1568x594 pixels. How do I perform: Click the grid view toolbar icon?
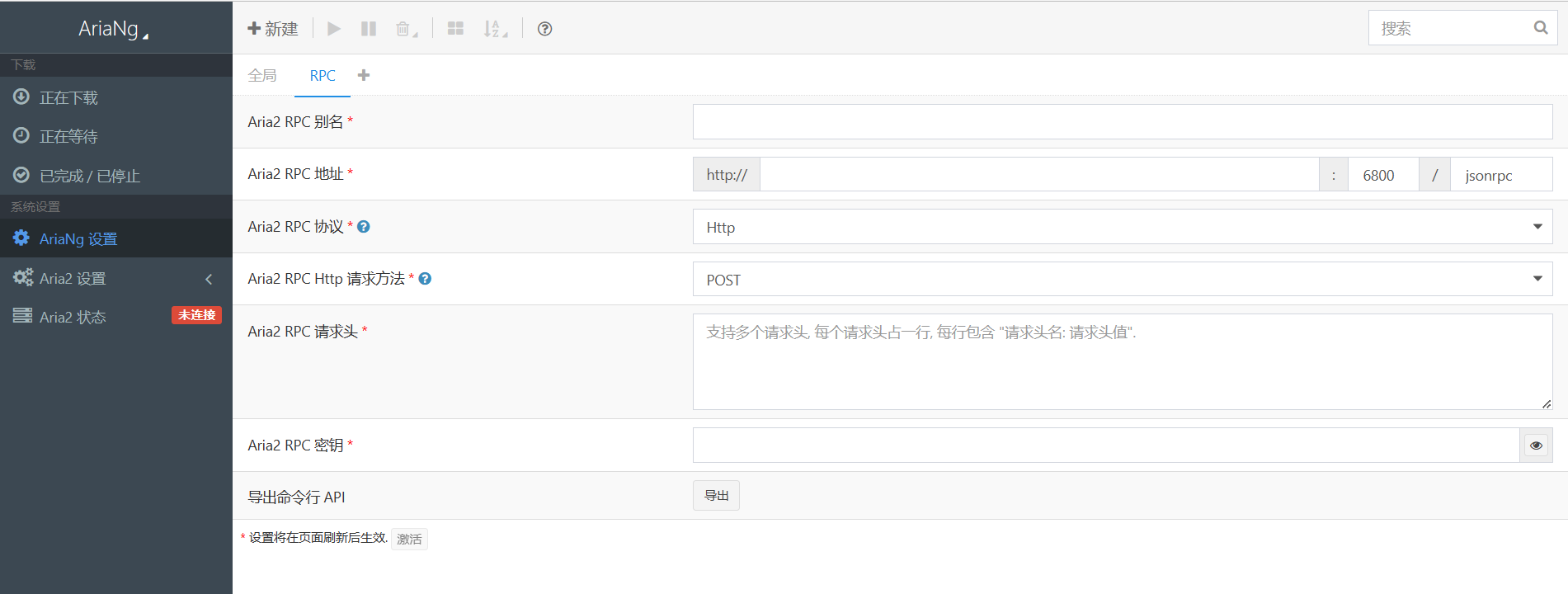coord(455,29)
